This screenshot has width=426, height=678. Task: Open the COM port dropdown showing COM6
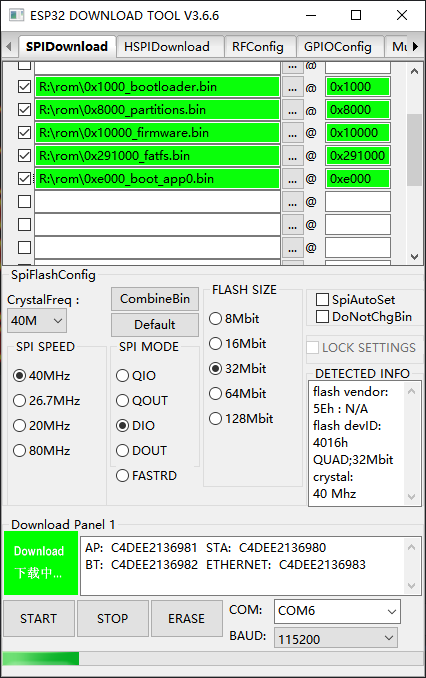tap(337, 611)
